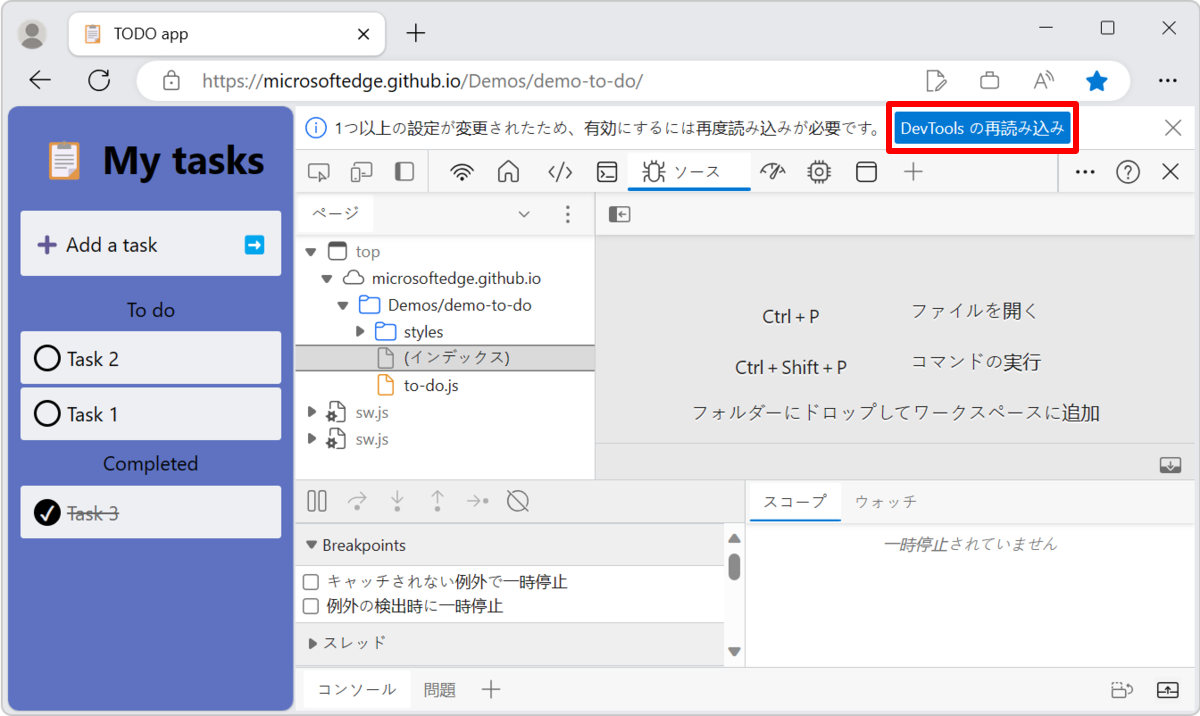Open the Console panel icon
Image resolution: width=1200 pixels, height=716 pixels.
607,171
